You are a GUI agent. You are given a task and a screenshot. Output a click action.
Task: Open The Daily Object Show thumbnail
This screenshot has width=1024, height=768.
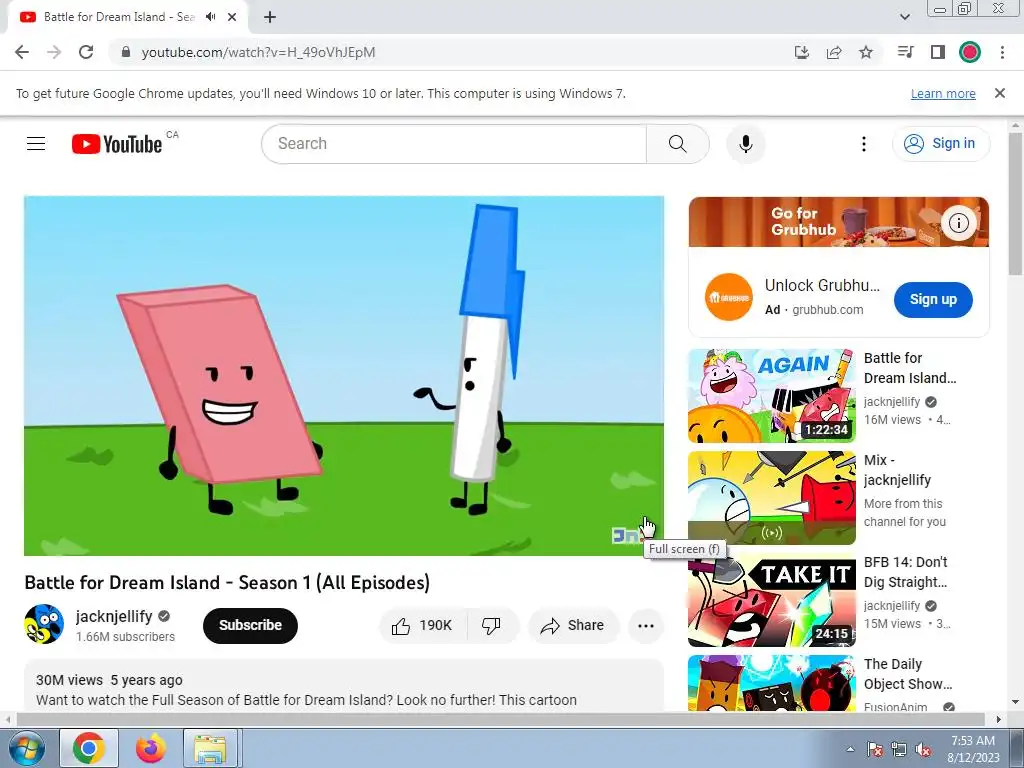pyautogui.click(x=771, y=683)
